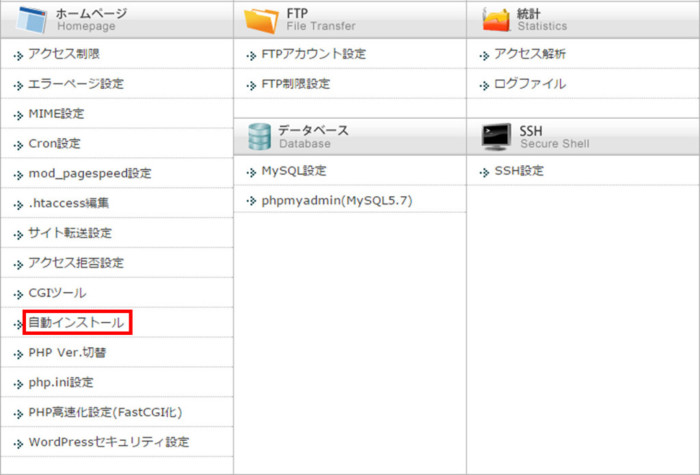
Task: Open アクセス解析 link
Action: tap(530, 54)
